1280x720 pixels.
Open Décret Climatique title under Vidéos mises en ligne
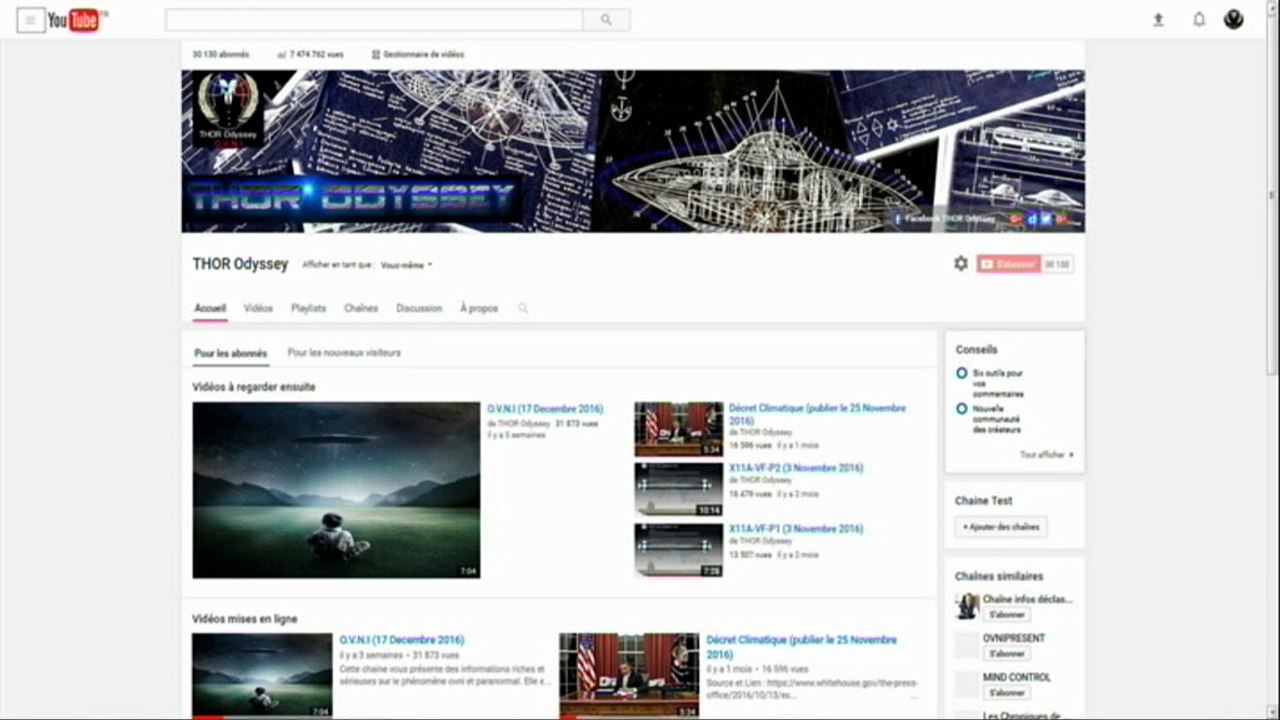coord(802,647)
